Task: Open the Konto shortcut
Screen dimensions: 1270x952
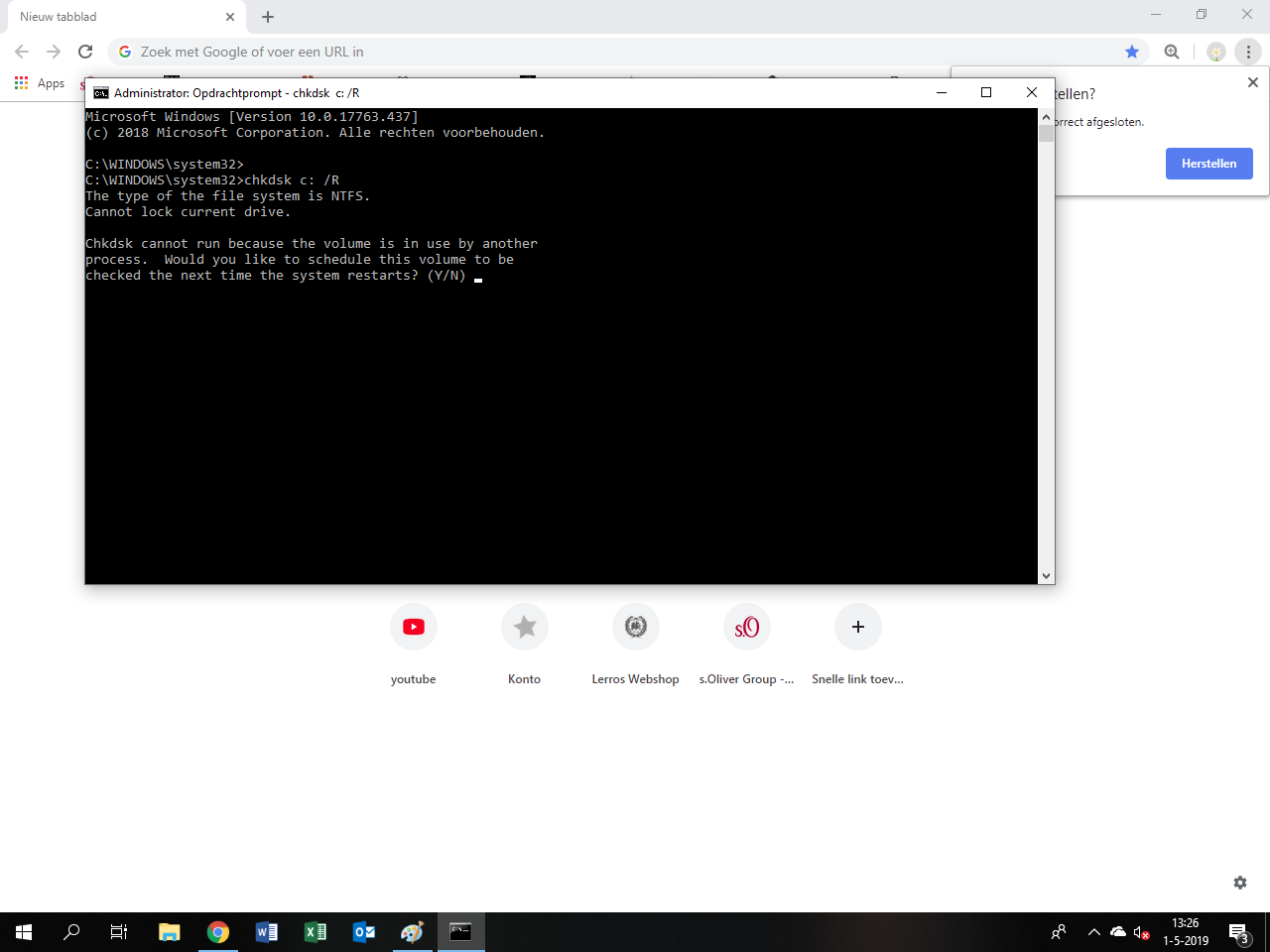Action: [x=525, y=627]
